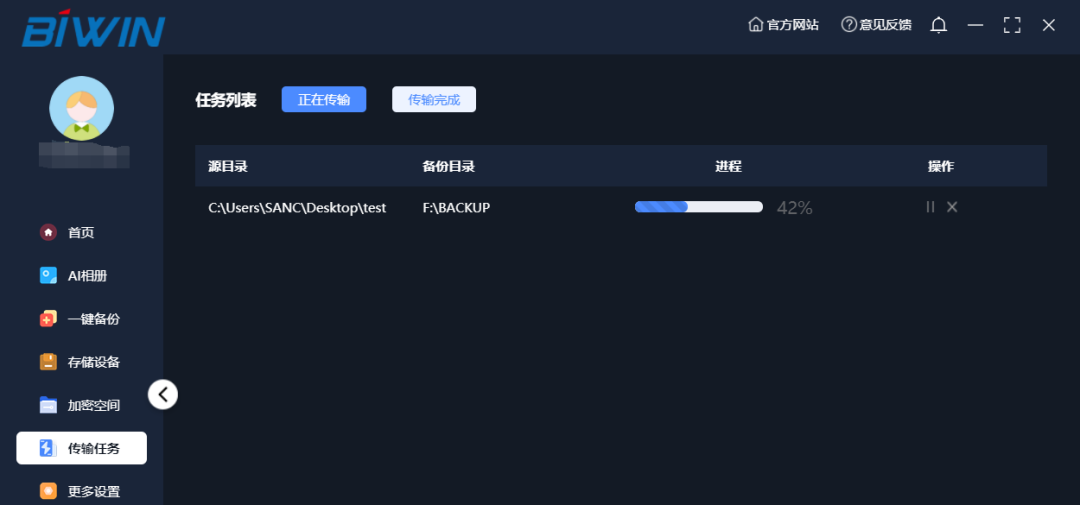Pause the C:\Users\SANC\Desktop\test transfer
Screen dimensions: 1080x505
click(x=931, y=207)
